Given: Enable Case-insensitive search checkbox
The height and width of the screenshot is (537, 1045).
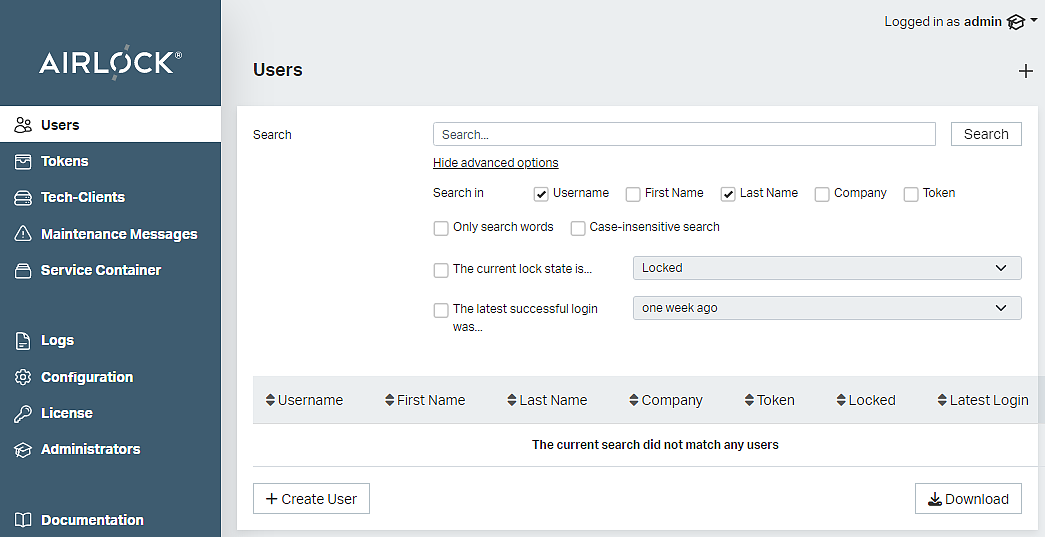Looking at the screenshot, I should (x=578, y=228).
